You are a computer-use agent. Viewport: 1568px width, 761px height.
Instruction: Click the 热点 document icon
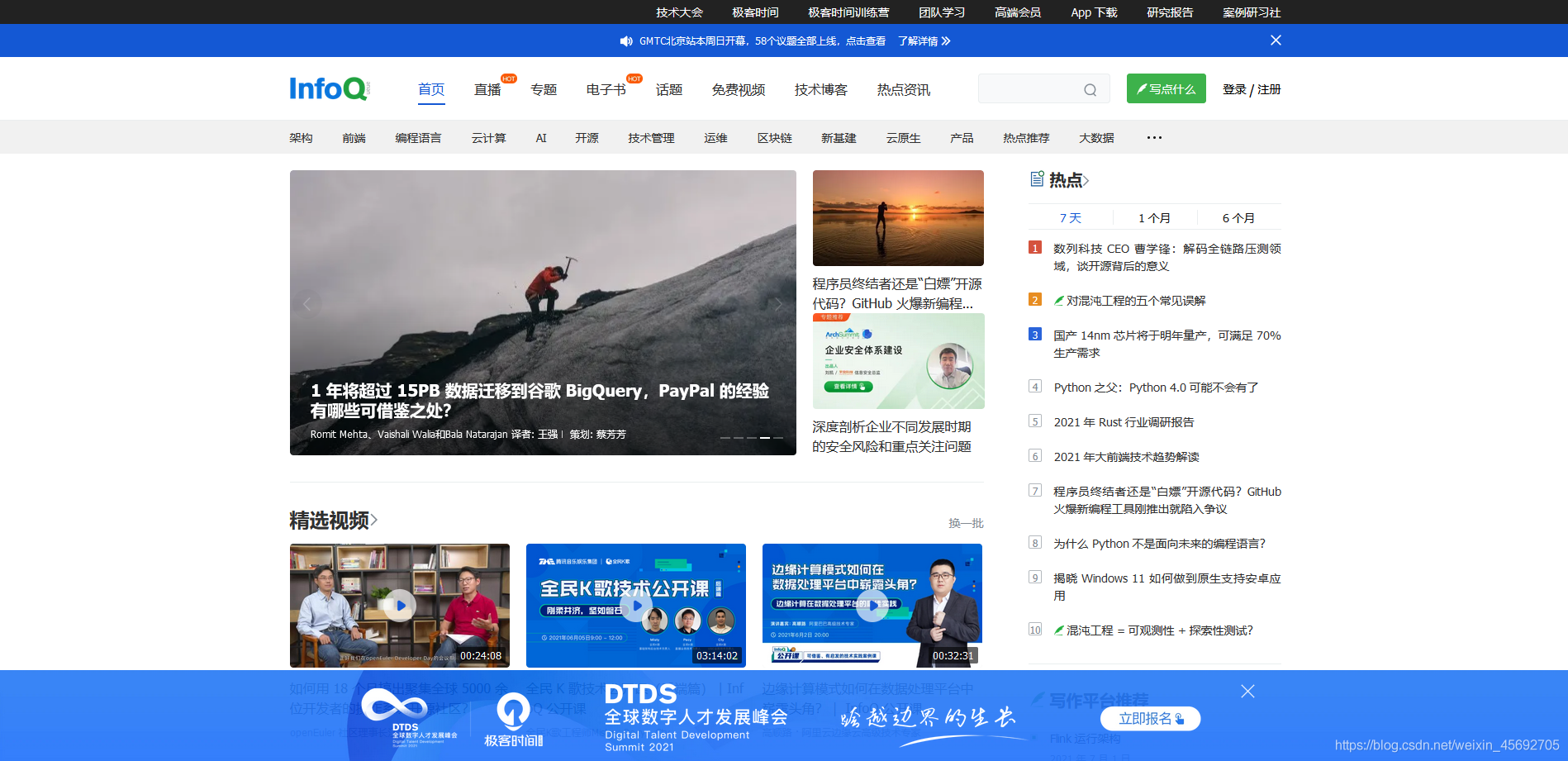coord(1037,179)
